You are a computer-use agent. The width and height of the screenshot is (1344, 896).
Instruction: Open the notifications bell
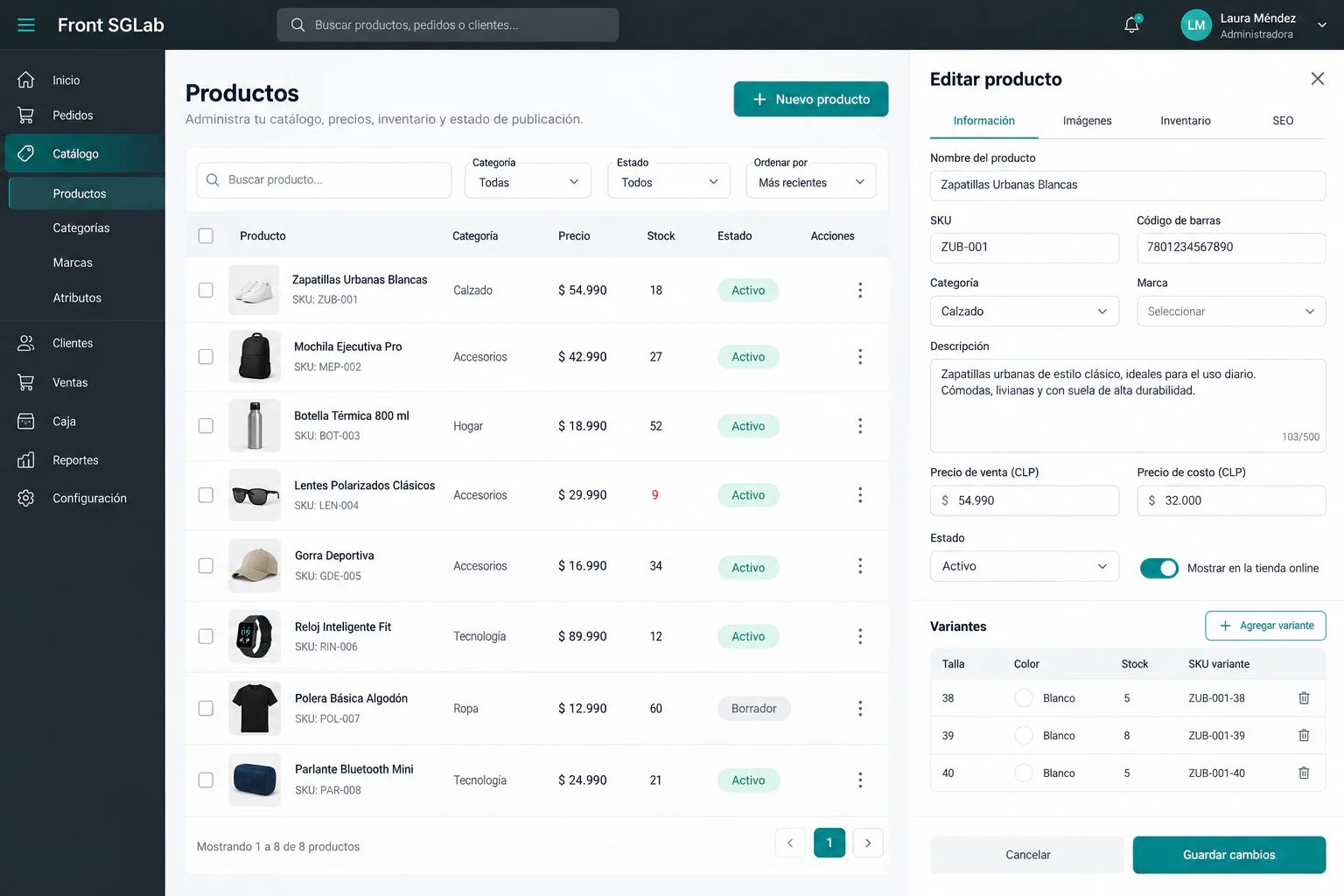[1132, 24]
